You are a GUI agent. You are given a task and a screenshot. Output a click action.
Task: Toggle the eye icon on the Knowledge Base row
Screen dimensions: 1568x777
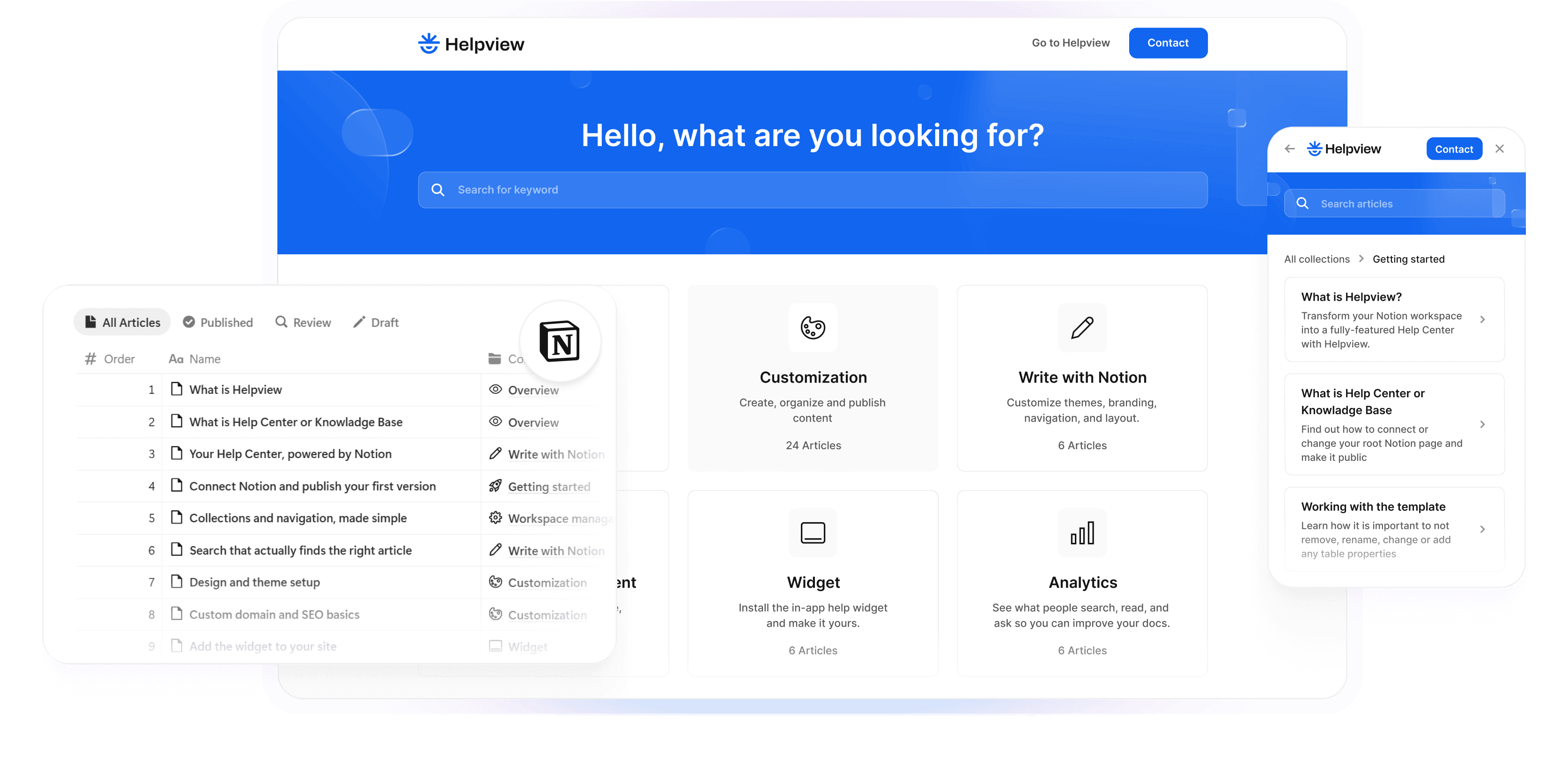click(495, 422)
